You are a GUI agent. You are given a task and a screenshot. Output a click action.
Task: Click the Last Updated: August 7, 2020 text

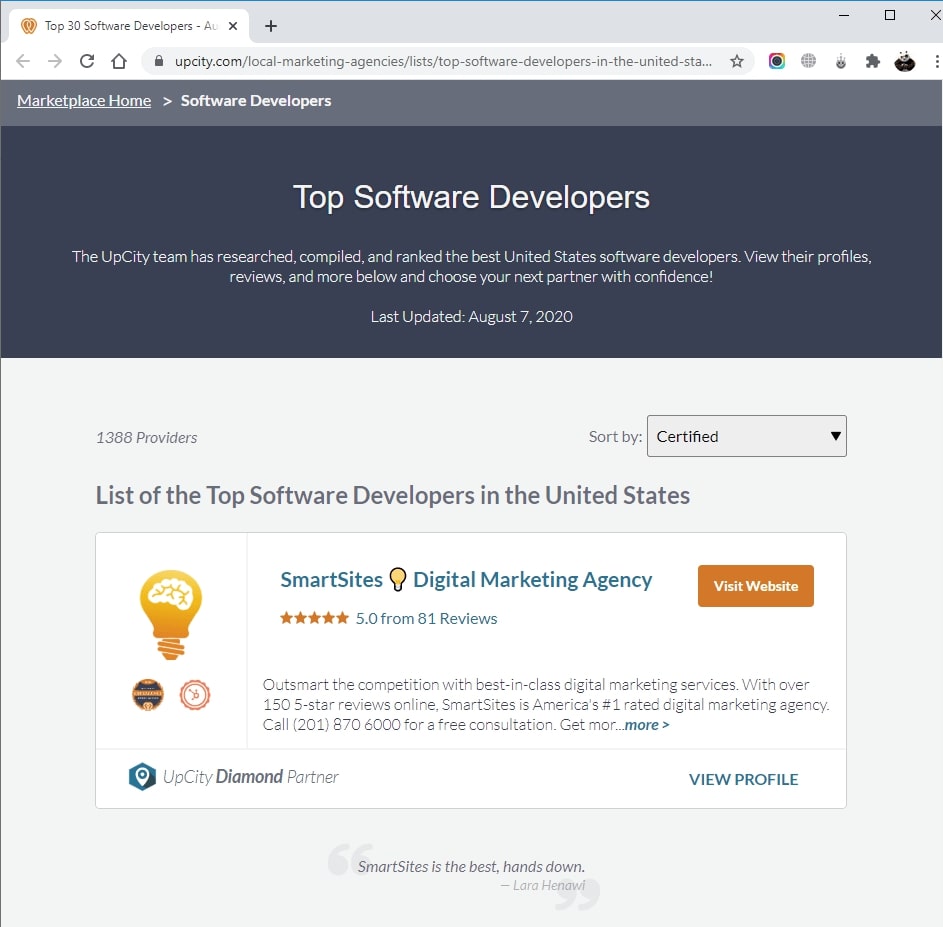(x=472, y=316)
